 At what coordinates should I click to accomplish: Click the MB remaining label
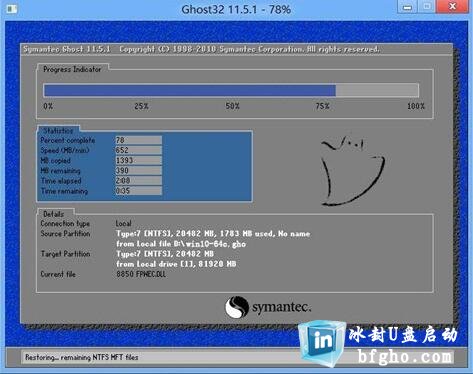(60, 171)
